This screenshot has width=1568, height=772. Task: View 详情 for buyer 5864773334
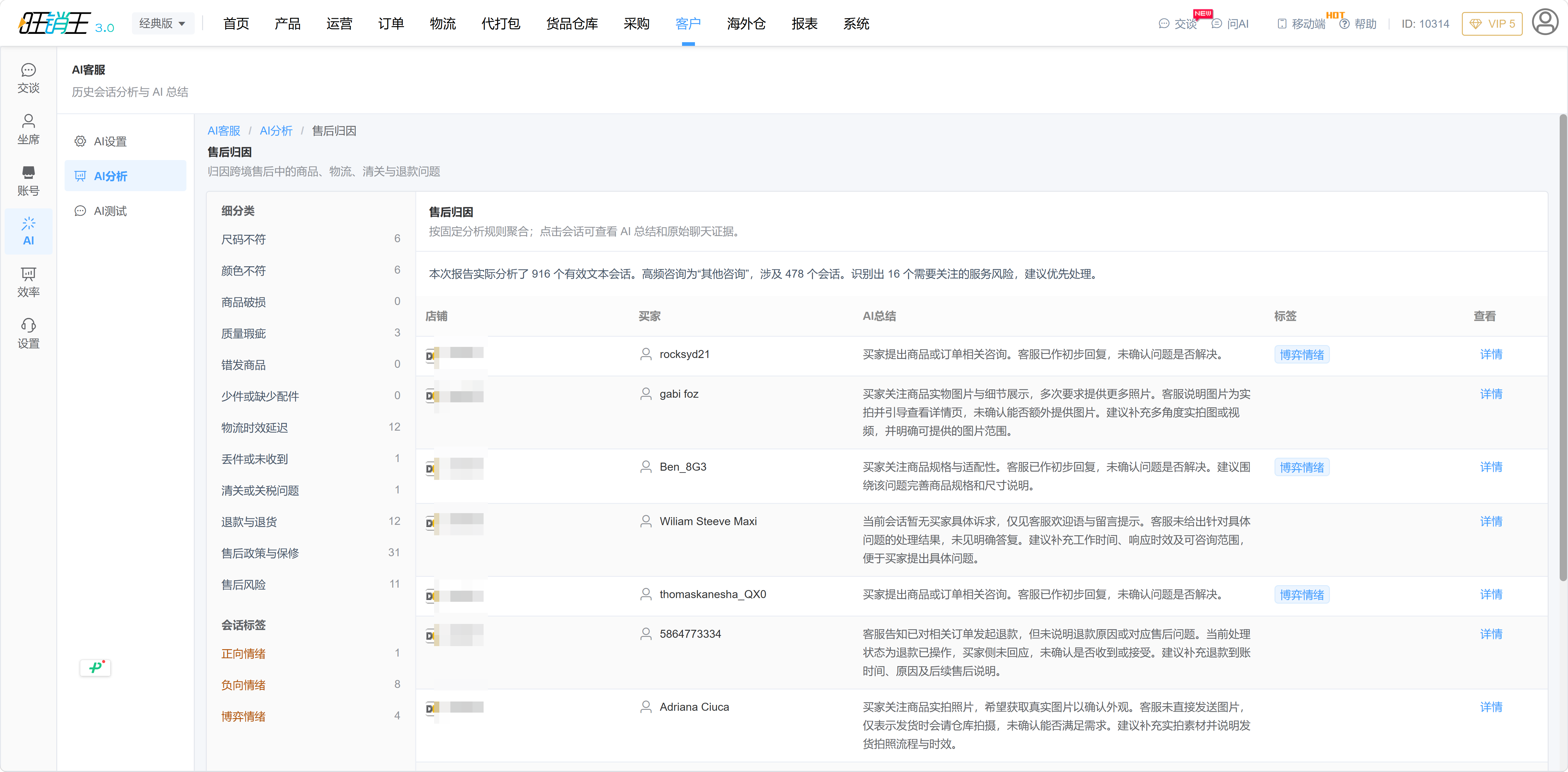point(1491,634)
